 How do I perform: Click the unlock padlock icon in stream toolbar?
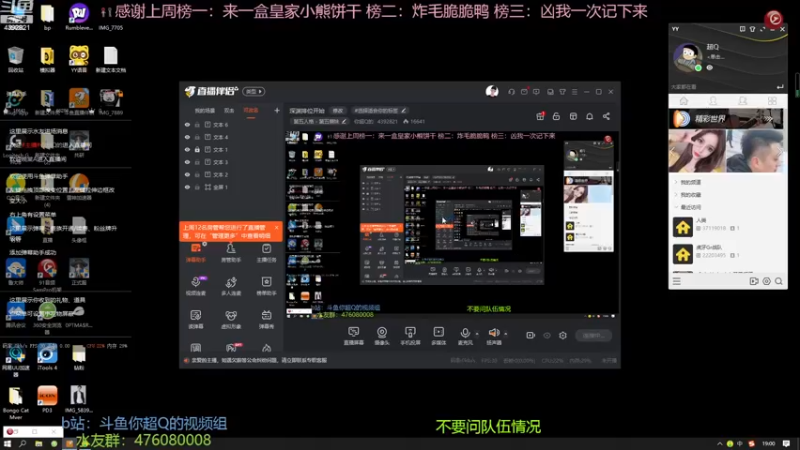click(556, 116)
